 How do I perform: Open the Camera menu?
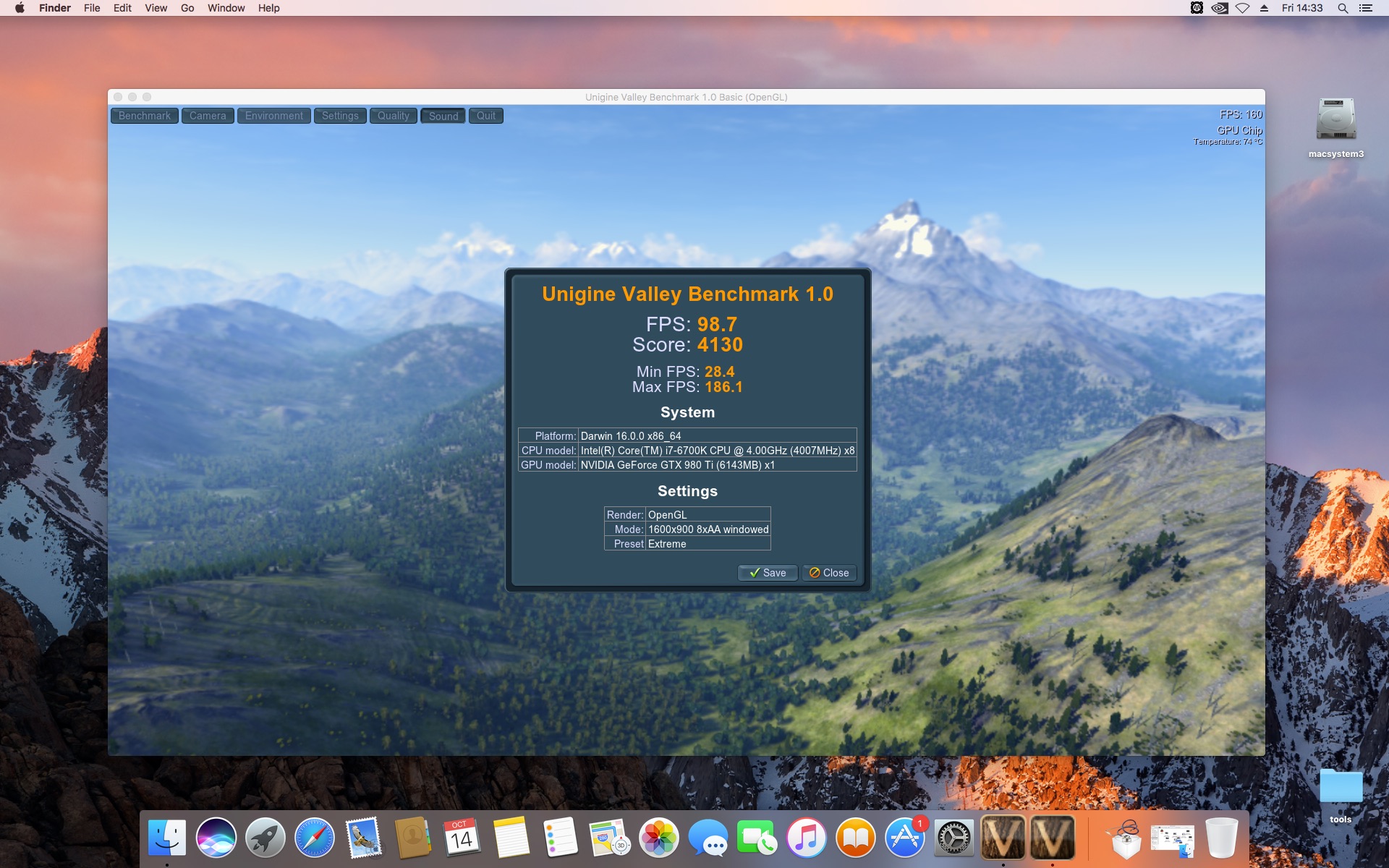(x=208, y=116)
